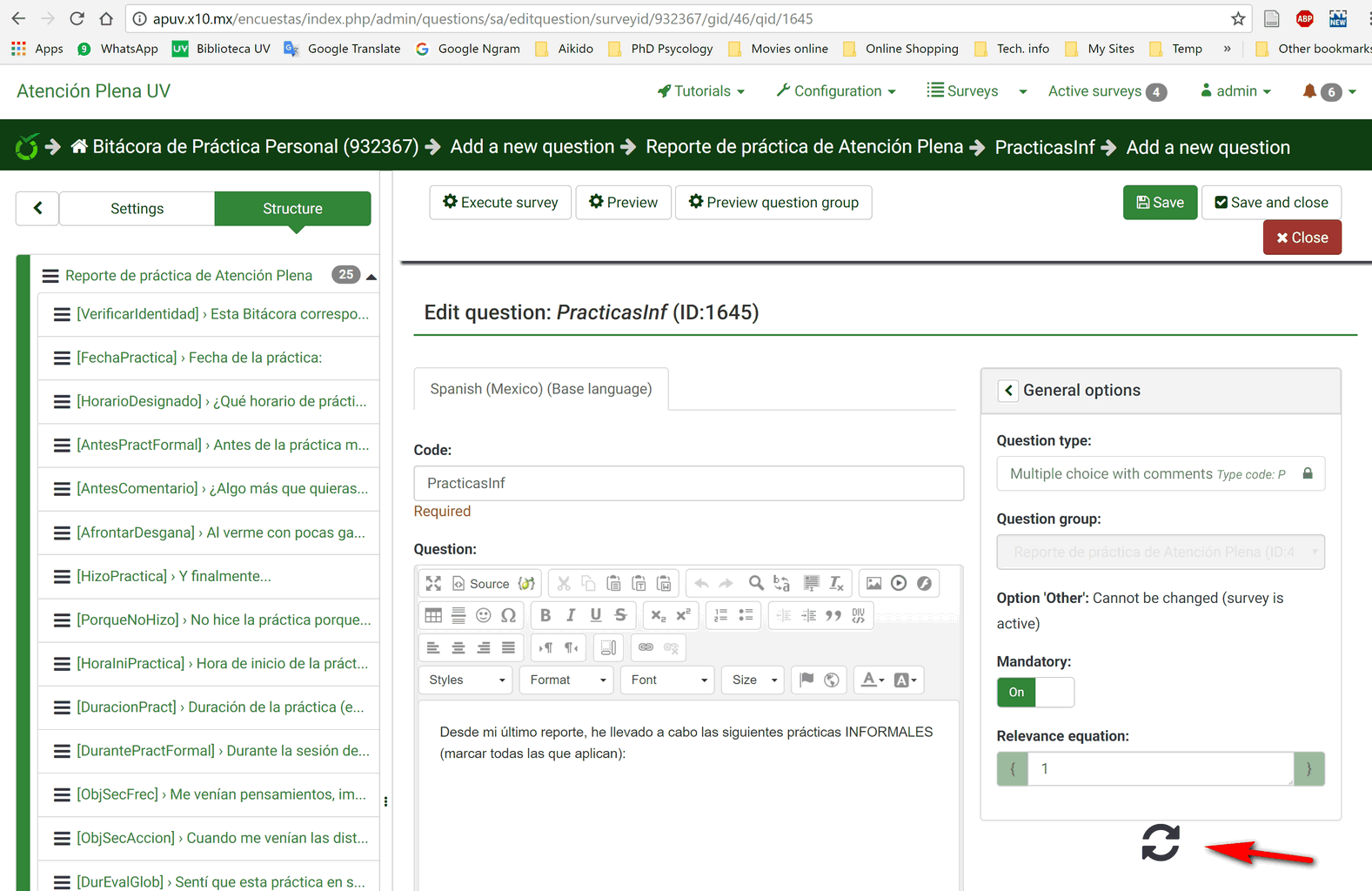The image size is (1372, 891).
Task: Open the Font dropdown
Action: (667, 680)
